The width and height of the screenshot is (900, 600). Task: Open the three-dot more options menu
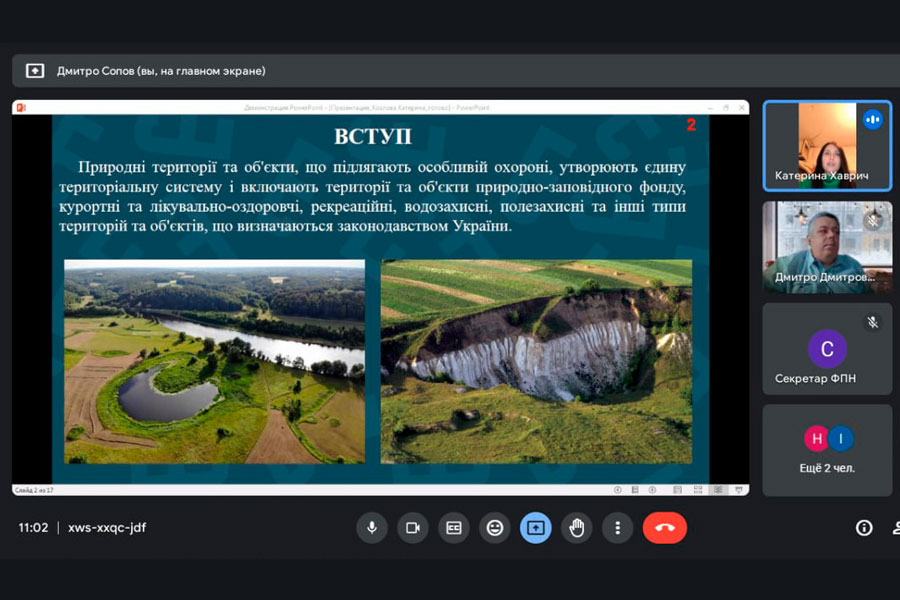[618, 528]
